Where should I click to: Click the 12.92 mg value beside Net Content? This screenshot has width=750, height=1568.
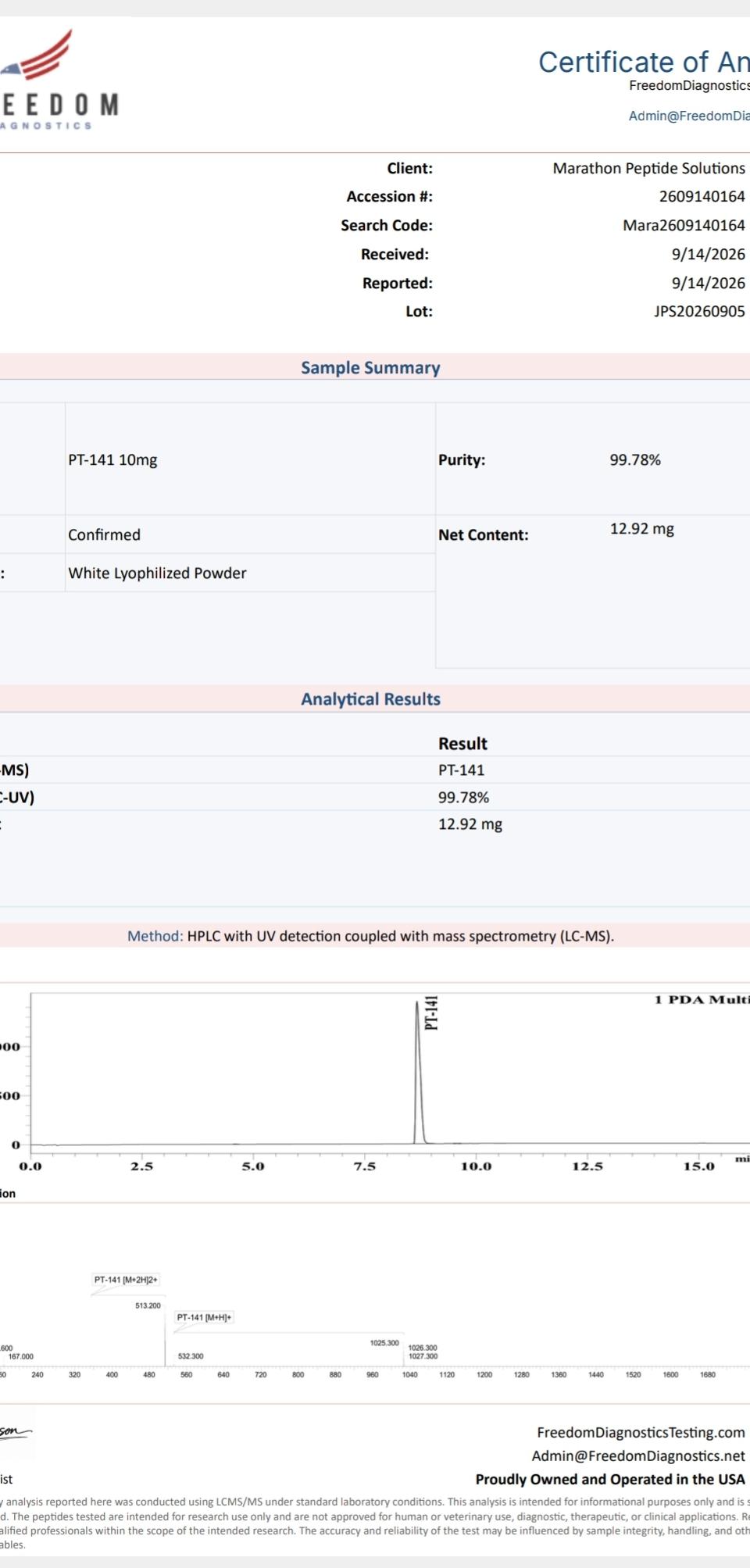641,529
